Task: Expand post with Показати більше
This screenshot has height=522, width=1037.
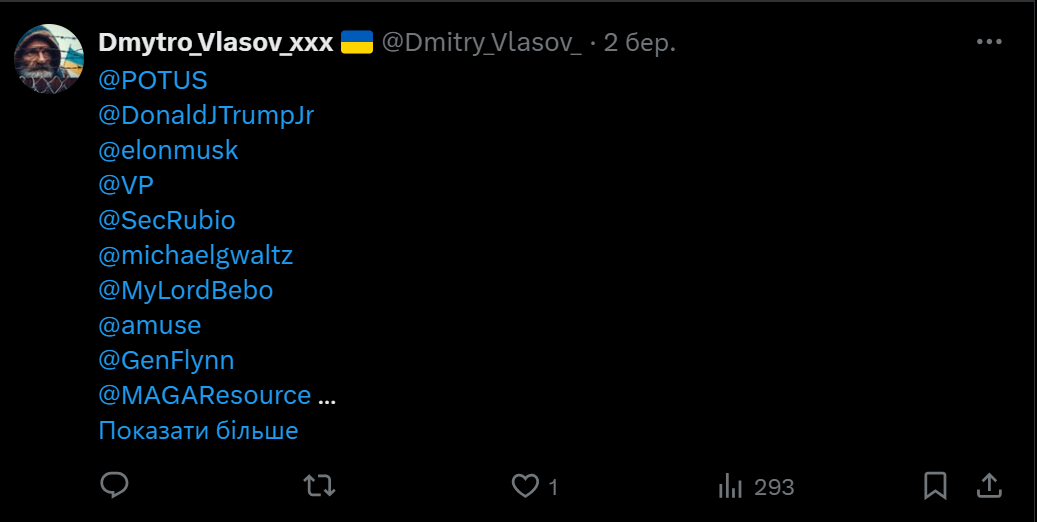Action: click(198, 431)
